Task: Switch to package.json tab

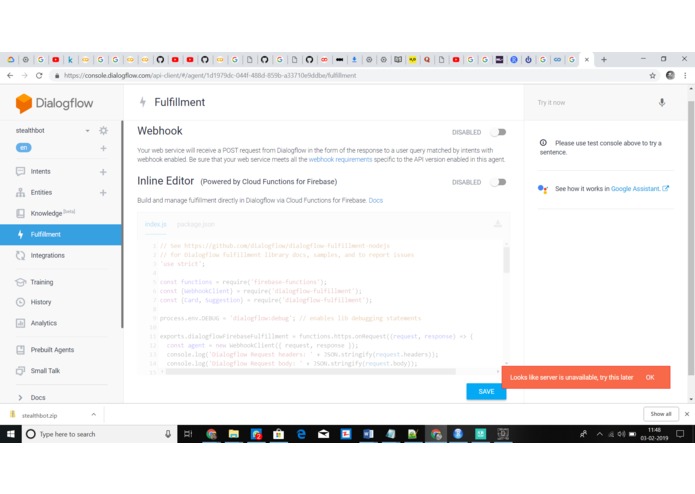Action: pos(195,224)
